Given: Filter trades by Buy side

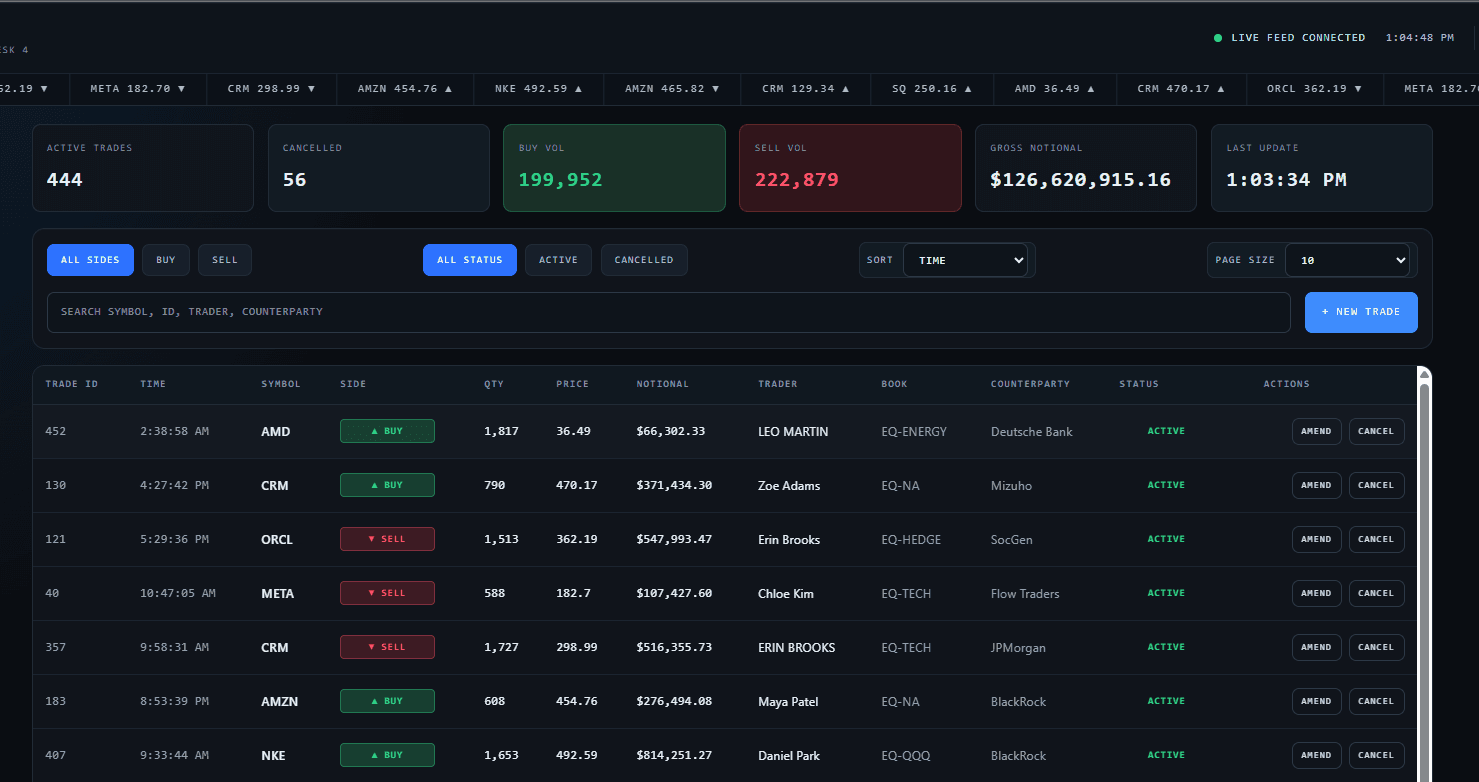Looking at the screenshot, I should 166,260.
